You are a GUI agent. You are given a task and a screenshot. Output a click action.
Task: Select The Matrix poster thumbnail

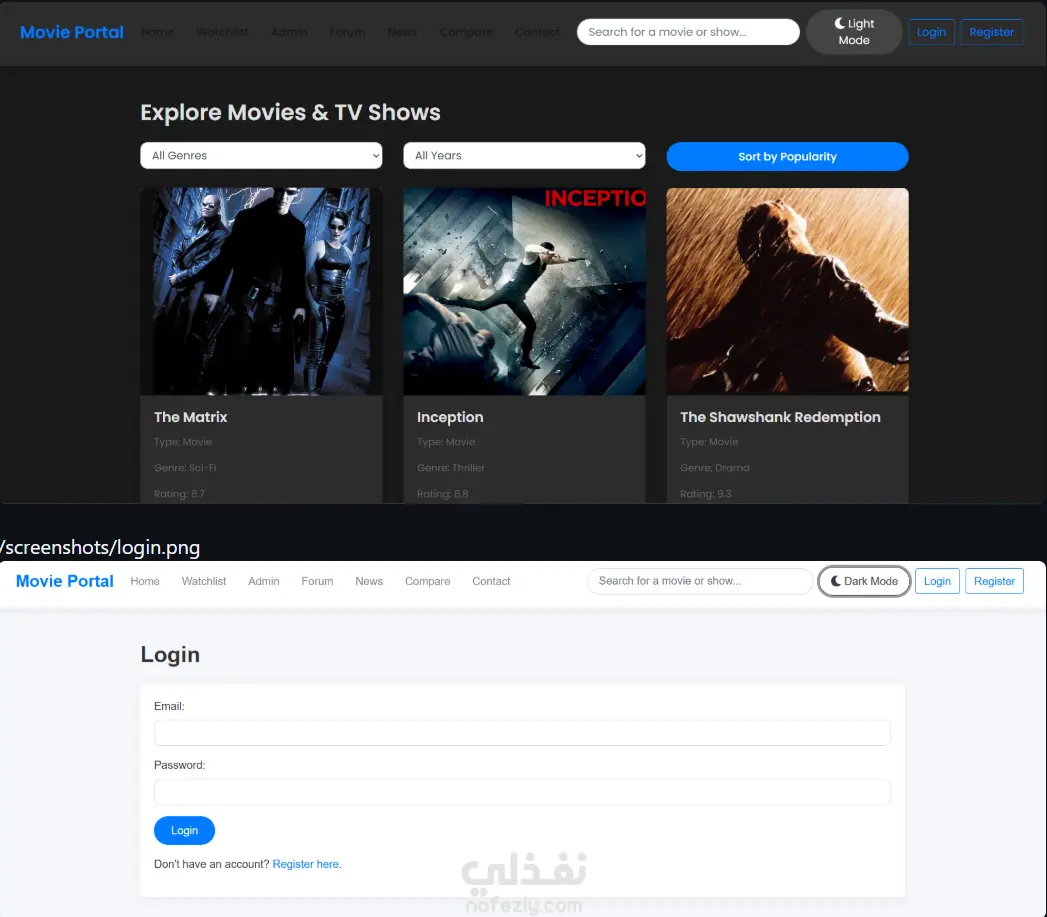261,291
